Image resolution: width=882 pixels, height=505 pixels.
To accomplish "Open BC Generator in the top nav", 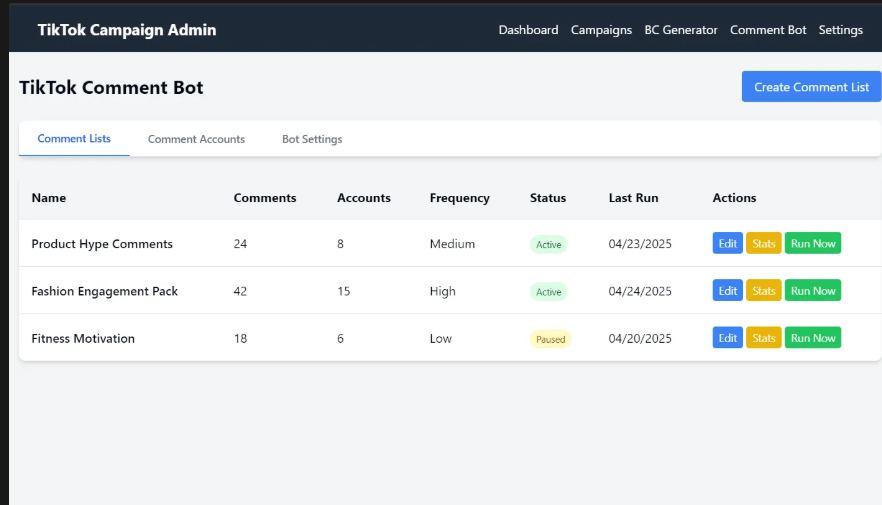I will coord(680,30).
